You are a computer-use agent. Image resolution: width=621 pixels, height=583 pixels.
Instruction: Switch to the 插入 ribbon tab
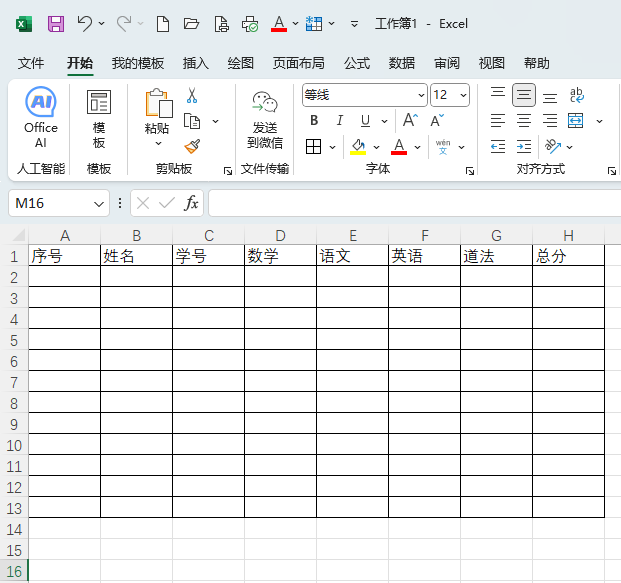[196, 63]
